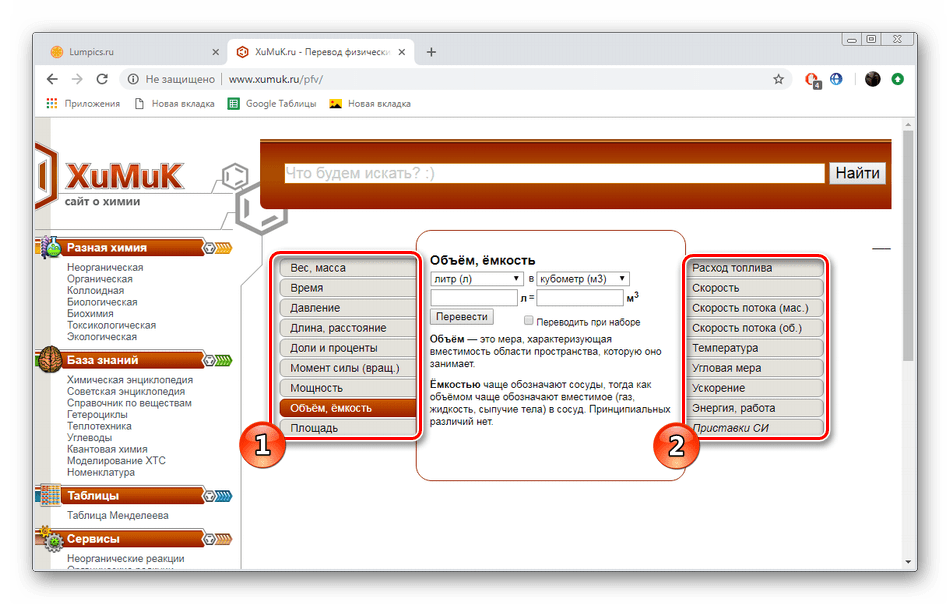Click the table icon beside Таблицы
Viewport: 950px width, 604px height.
[50, 495]
